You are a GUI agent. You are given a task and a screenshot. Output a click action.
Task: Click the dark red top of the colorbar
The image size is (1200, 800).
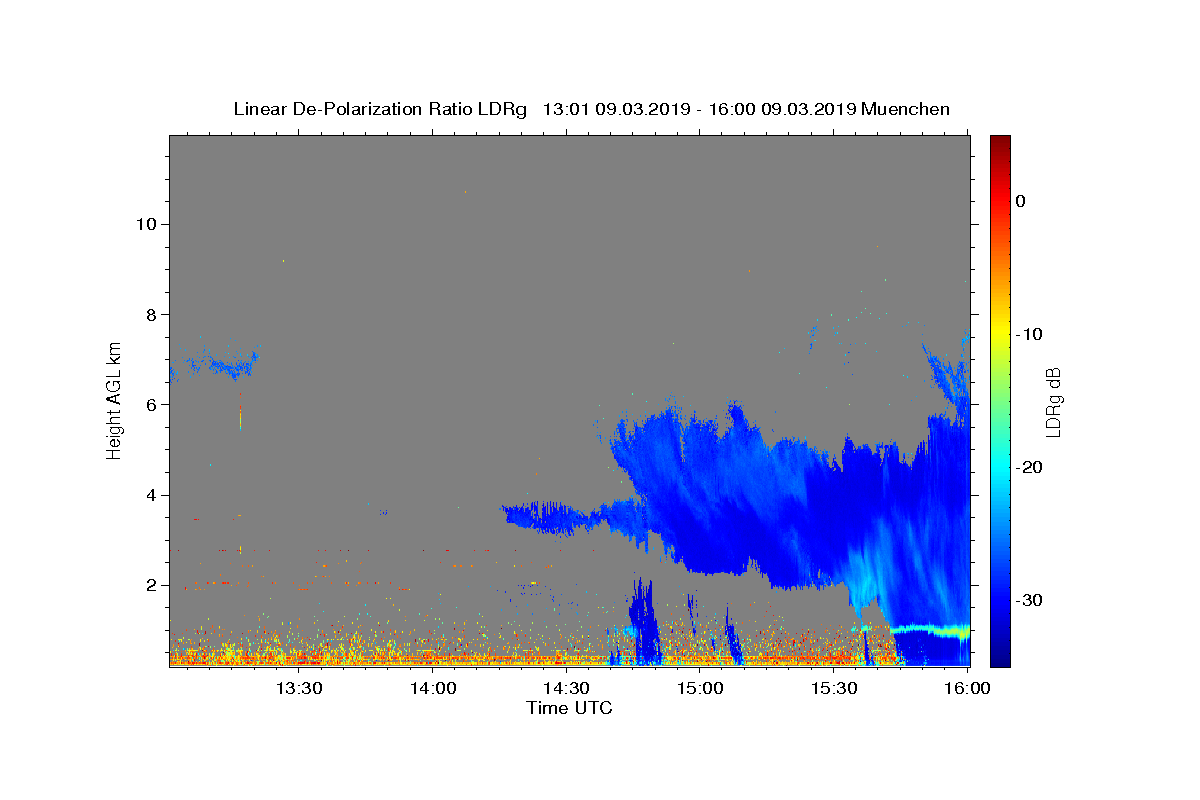1000,143
